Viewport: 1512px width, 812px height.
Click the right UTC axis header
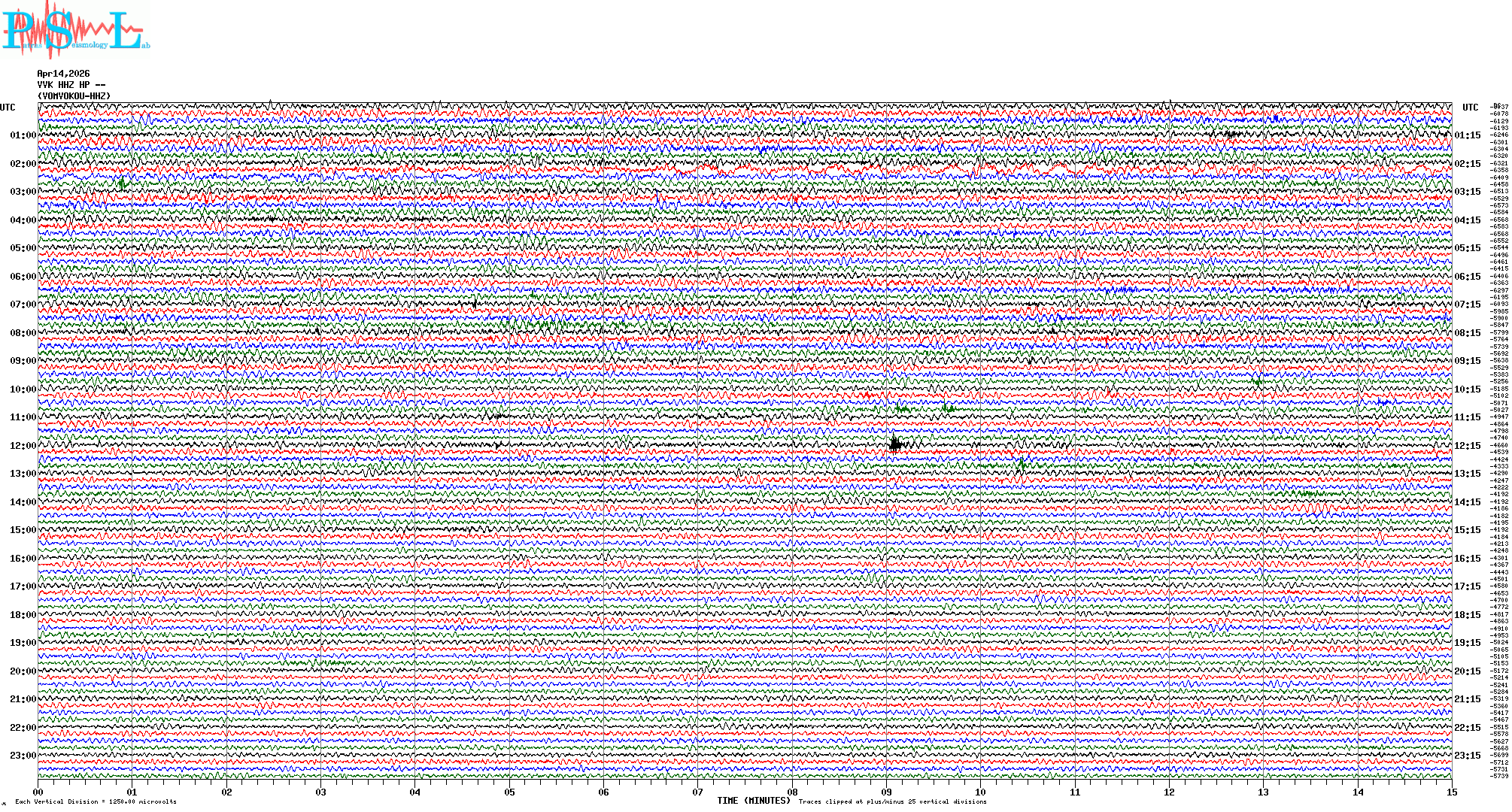tap(1470, 108)
